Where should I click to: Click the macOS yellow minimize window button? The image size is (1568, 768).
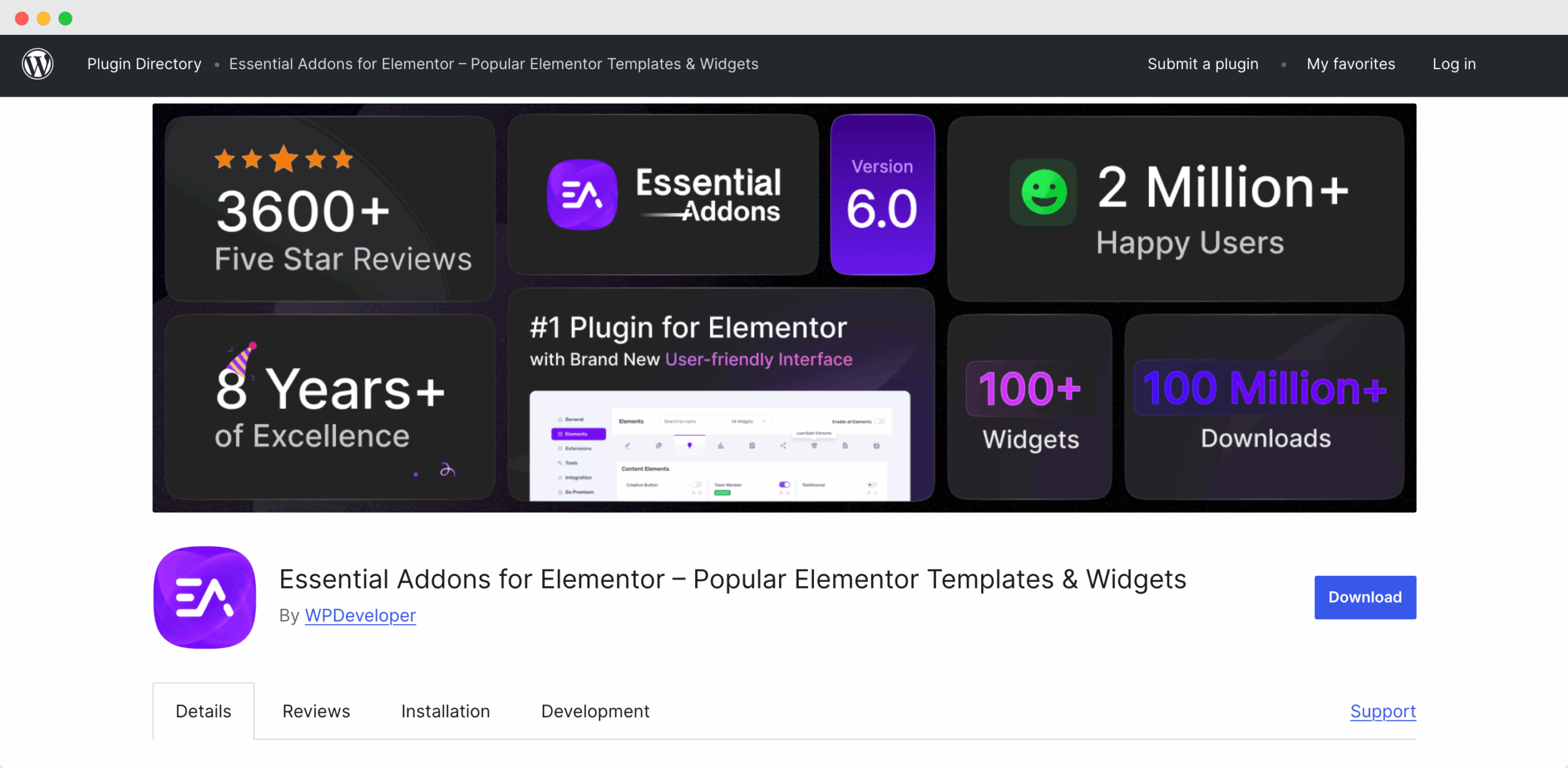pos(43,18)
